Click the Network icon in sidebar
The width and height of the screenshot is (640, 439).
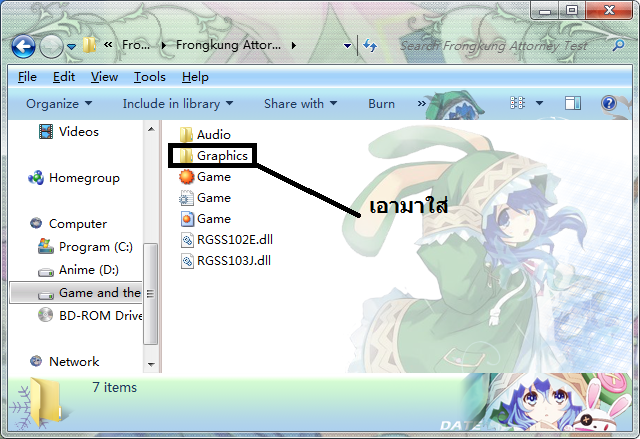36,361
